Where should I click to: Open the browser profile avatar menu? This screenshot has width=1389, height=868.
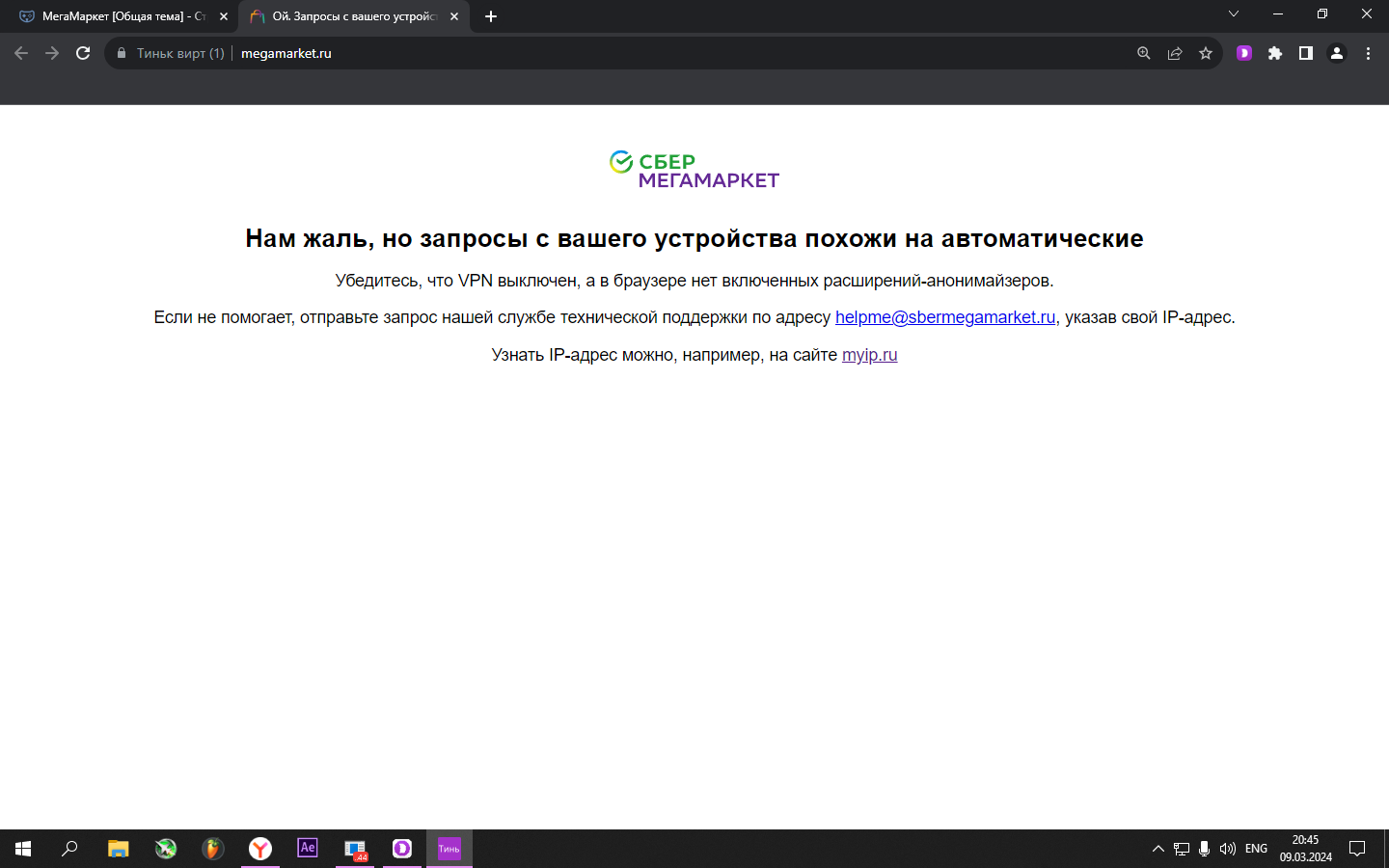pyautogui.click(x=1337, y=53)
